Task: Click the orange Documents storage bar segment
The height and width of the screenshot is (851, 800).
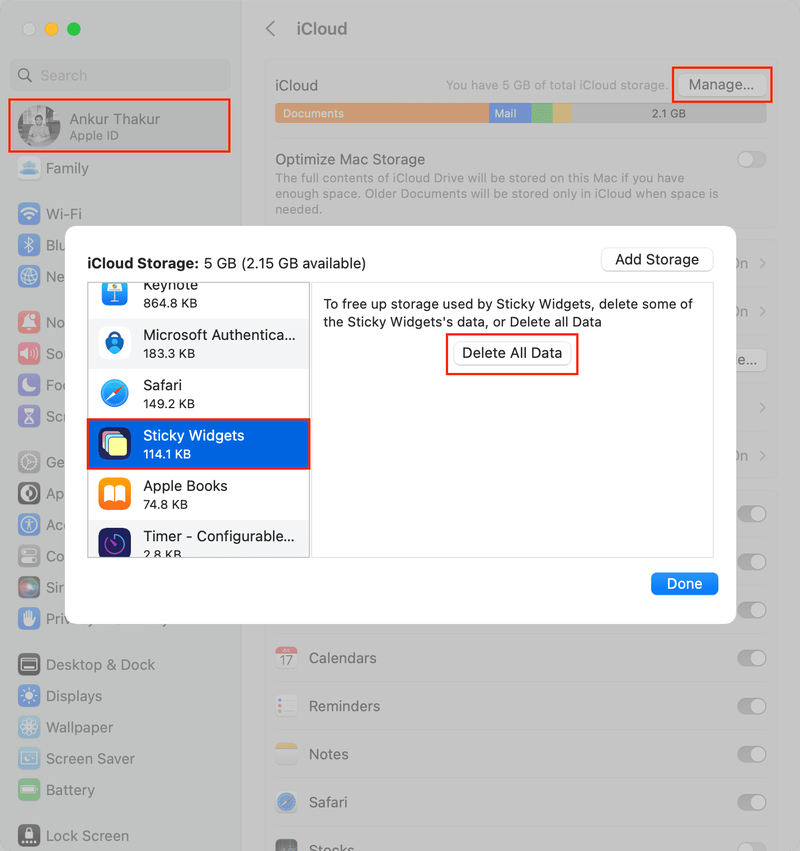Action: tap(382, 113)
